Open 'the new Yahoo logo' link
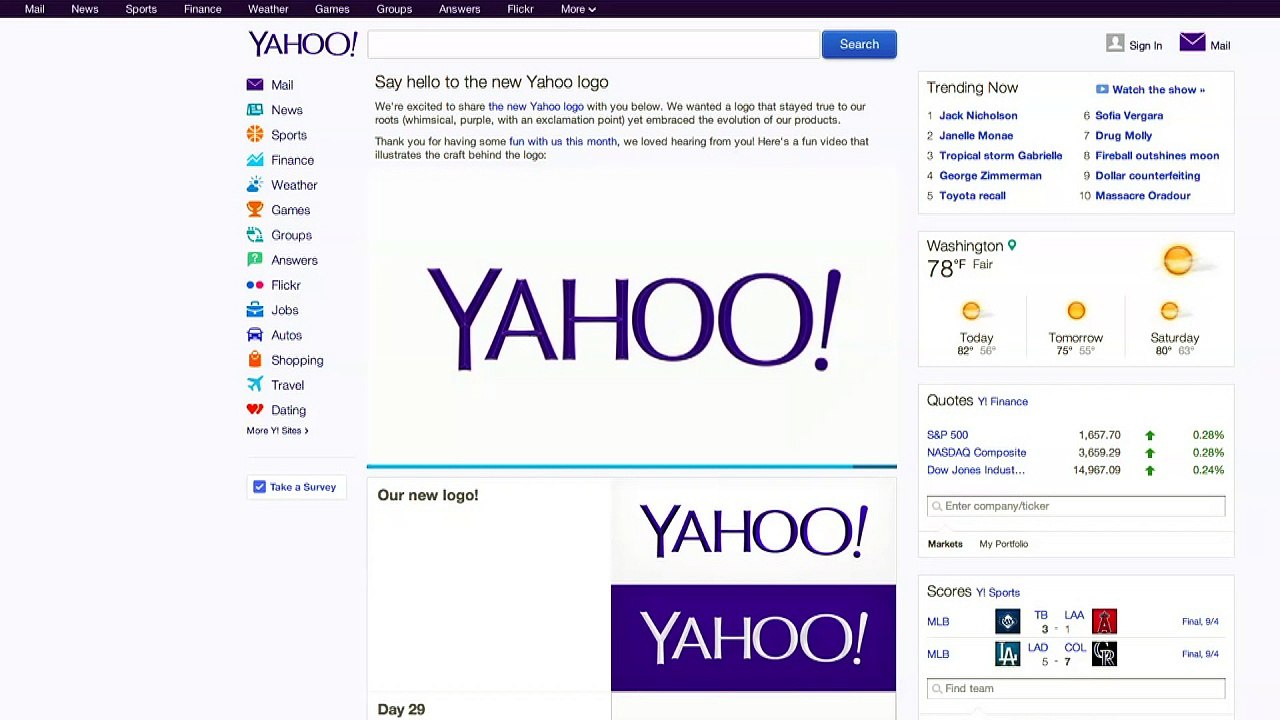 coord(536,106)
